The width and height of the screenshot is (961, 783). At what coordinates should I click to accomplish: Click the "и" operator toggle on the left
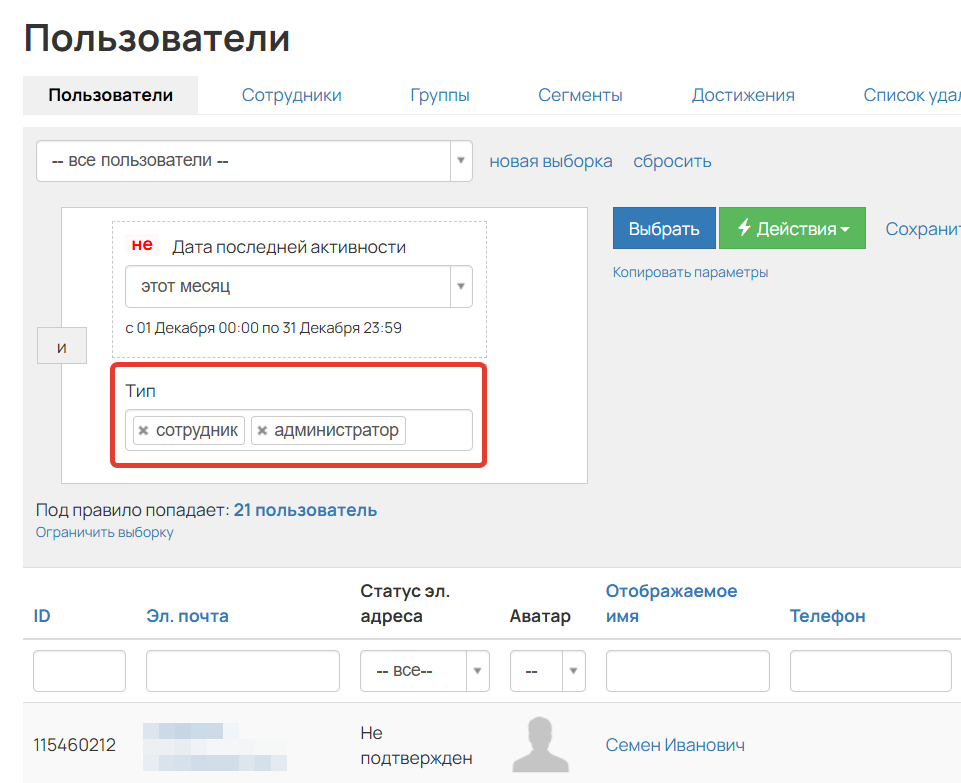(x=61, y=345)
